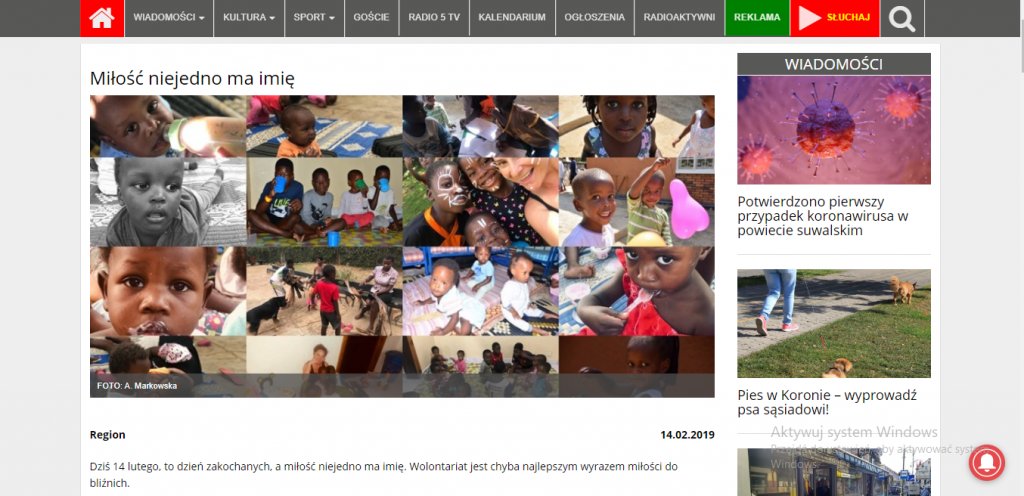The width and height of the screenshot is (1024, 496).
Task: Expand the KULTURA dropdown menu
Action: 249,18
